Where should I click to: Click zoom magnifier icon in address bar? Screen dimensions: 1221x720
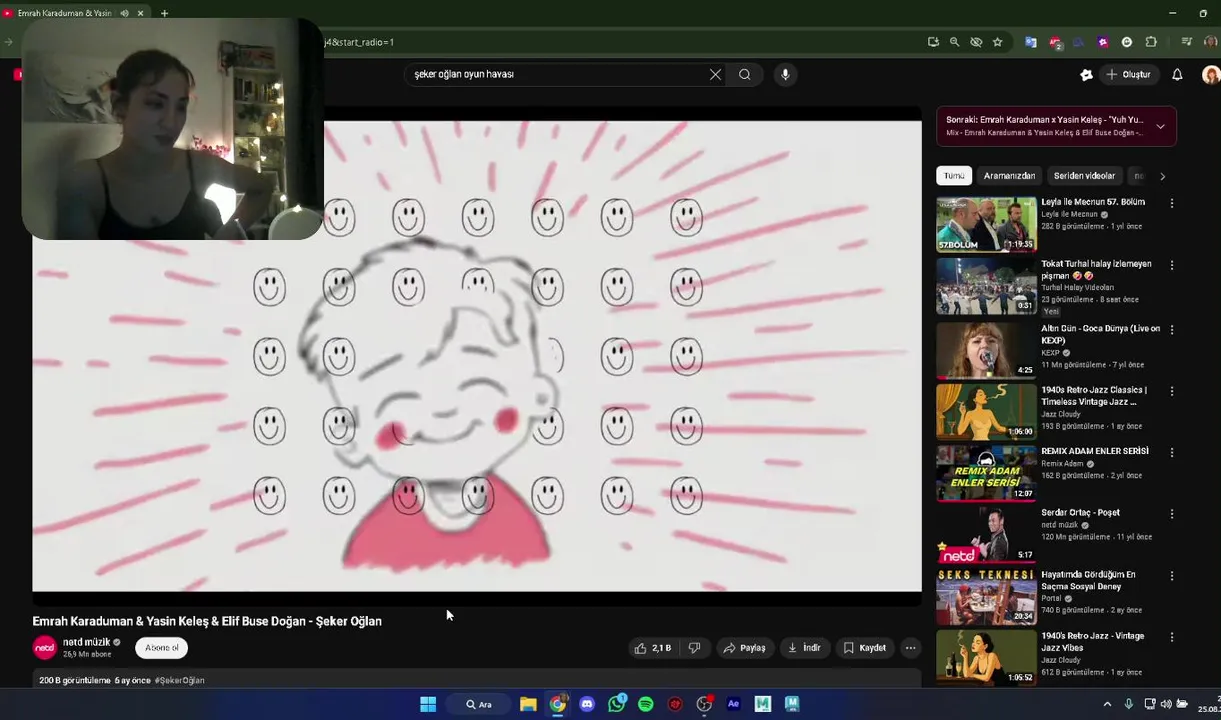click(954, 42)
